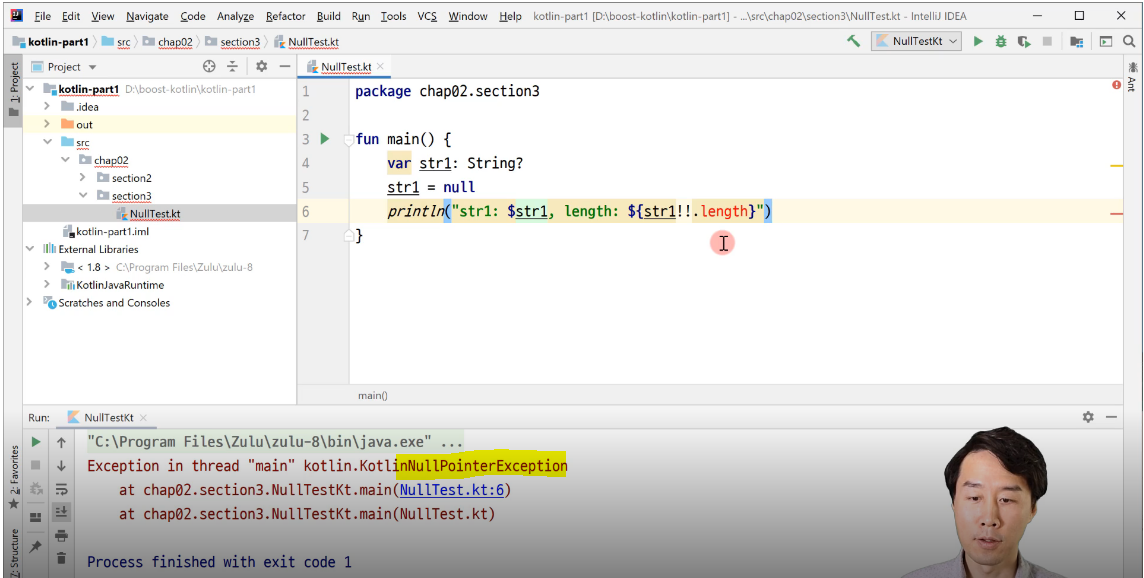Screen dimensions: 1144x578
Task: Expand the KotlinJavaRuntime library
Action: click(x=47, y=285)
